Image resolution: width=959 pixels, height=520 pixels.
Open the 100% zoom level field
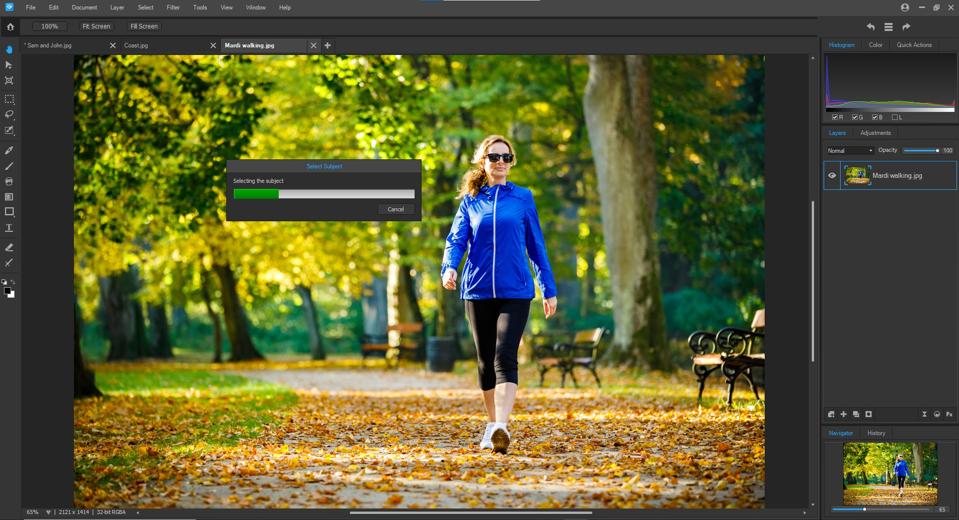click(x=49, y=26)
